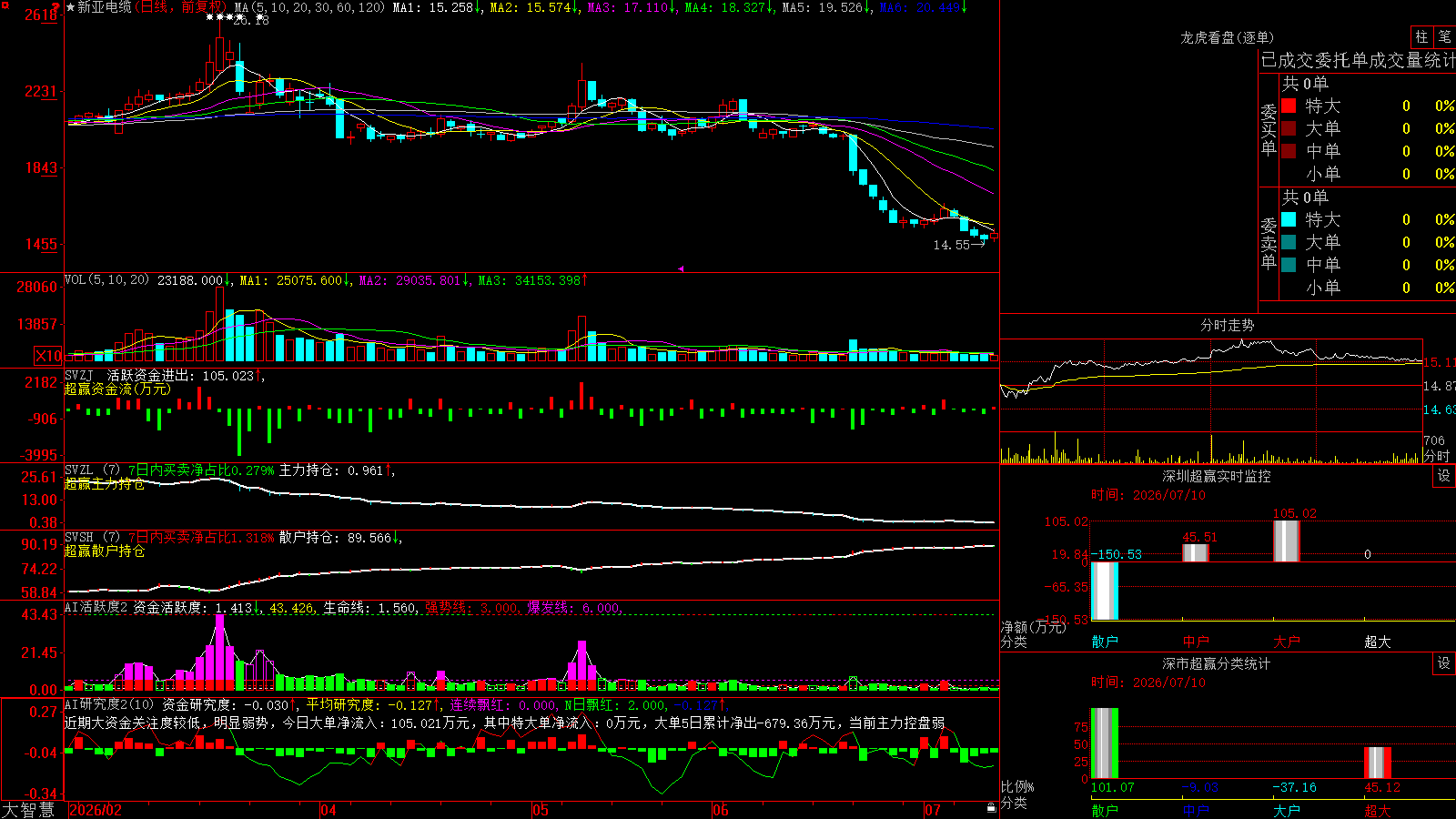The height and width of the screenshot is (819, 1456).
Task: Click the blue MA6: 20.449 value
Action: point(924,7)
